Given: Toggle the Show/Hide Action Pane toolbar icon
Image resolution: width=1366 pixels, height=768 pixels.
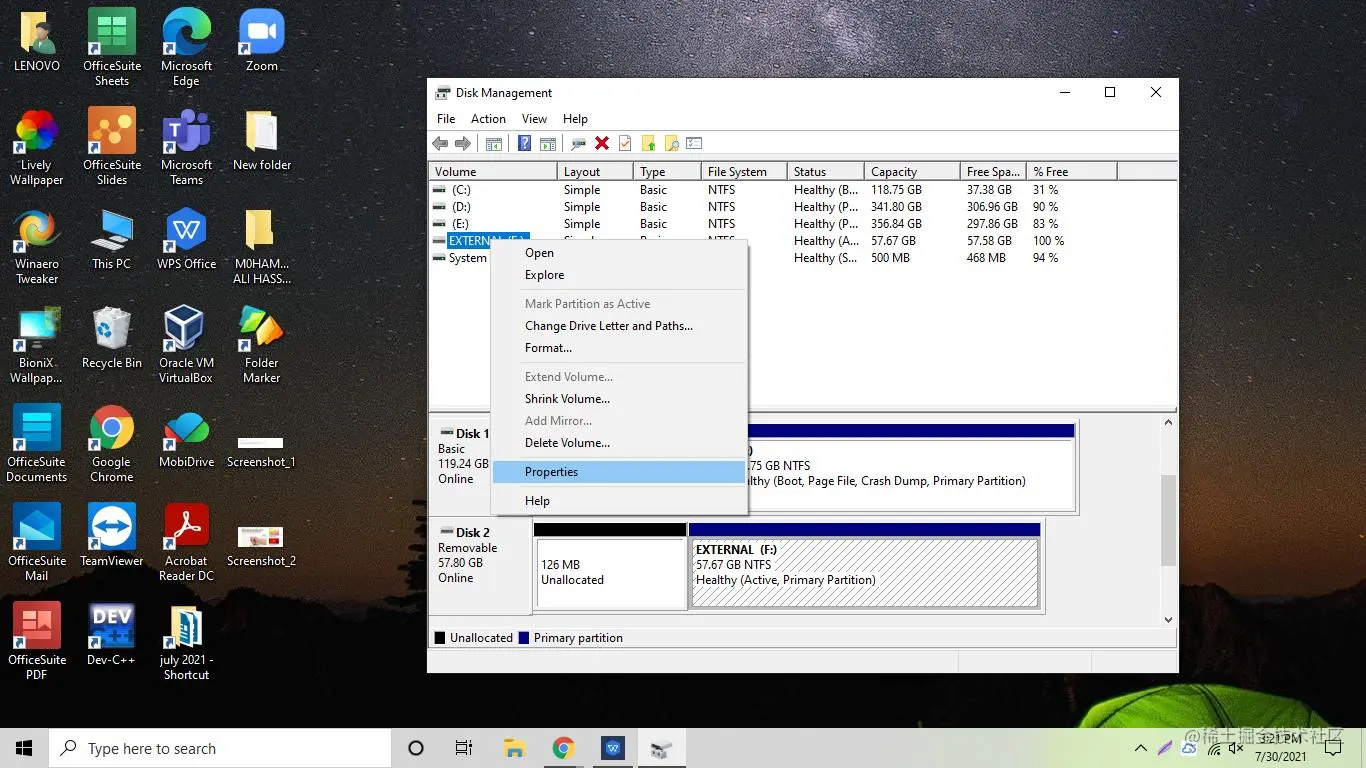Looking at the screenshot, I should pos(548,143).
